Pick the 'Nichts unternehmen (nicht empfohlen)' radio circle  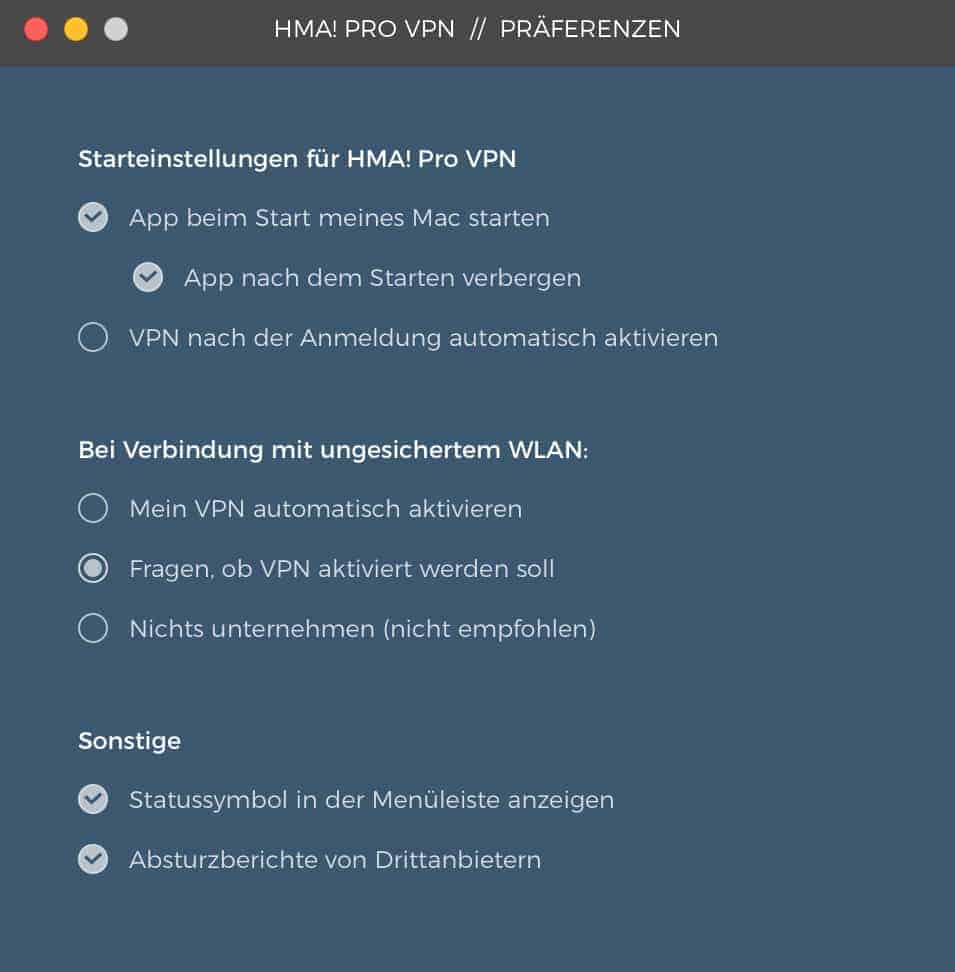93,628
